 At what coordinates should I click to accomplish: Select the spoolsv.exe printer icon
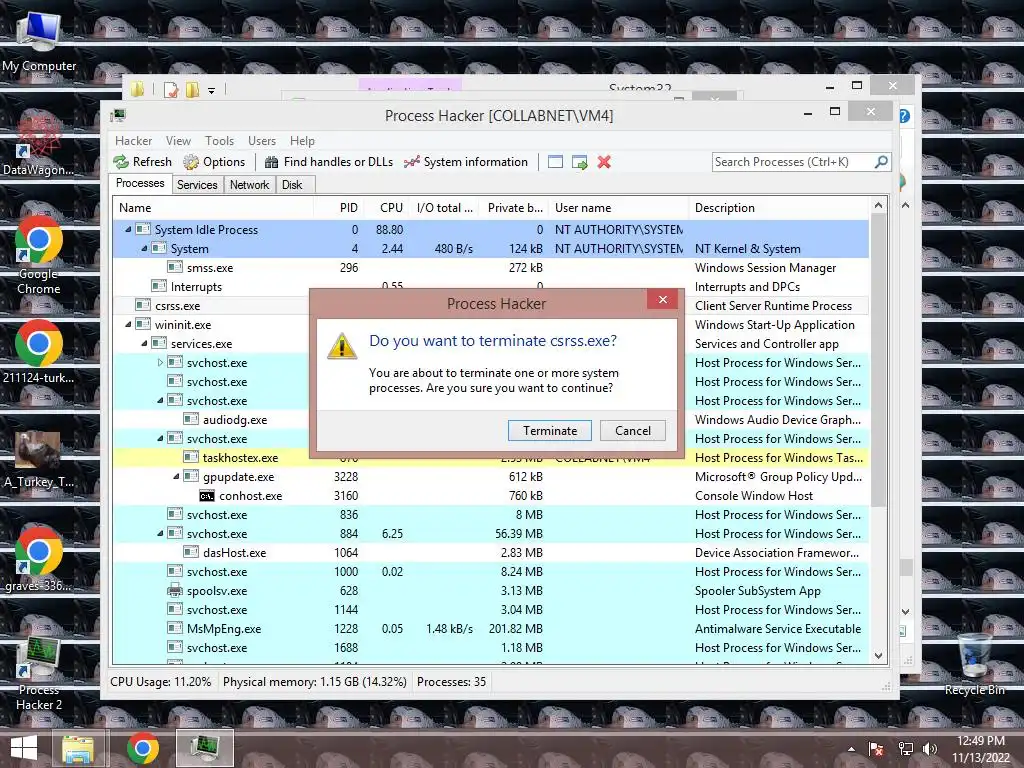coord(175,590)
